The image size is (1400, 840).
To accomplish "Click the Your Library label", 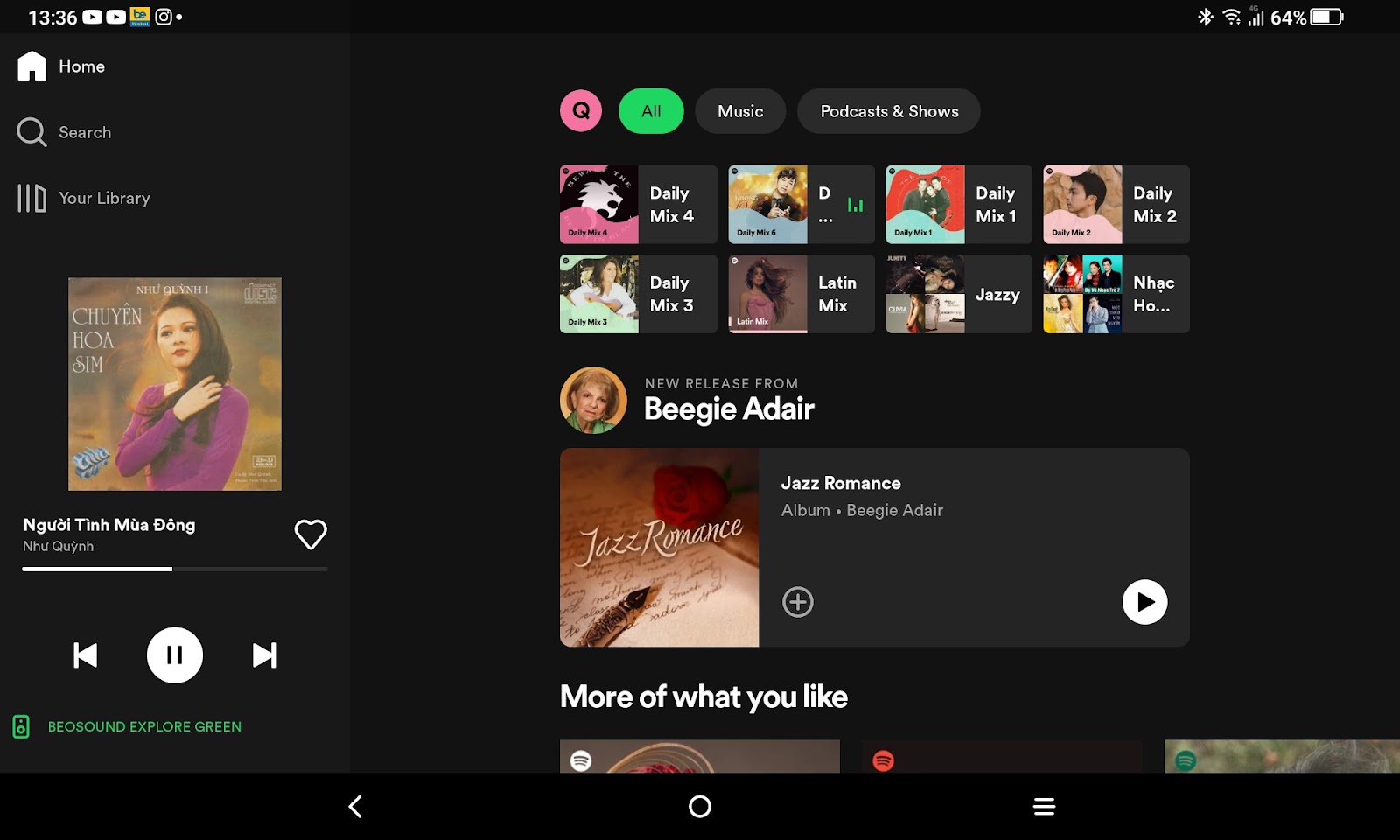I will (104, 199).
